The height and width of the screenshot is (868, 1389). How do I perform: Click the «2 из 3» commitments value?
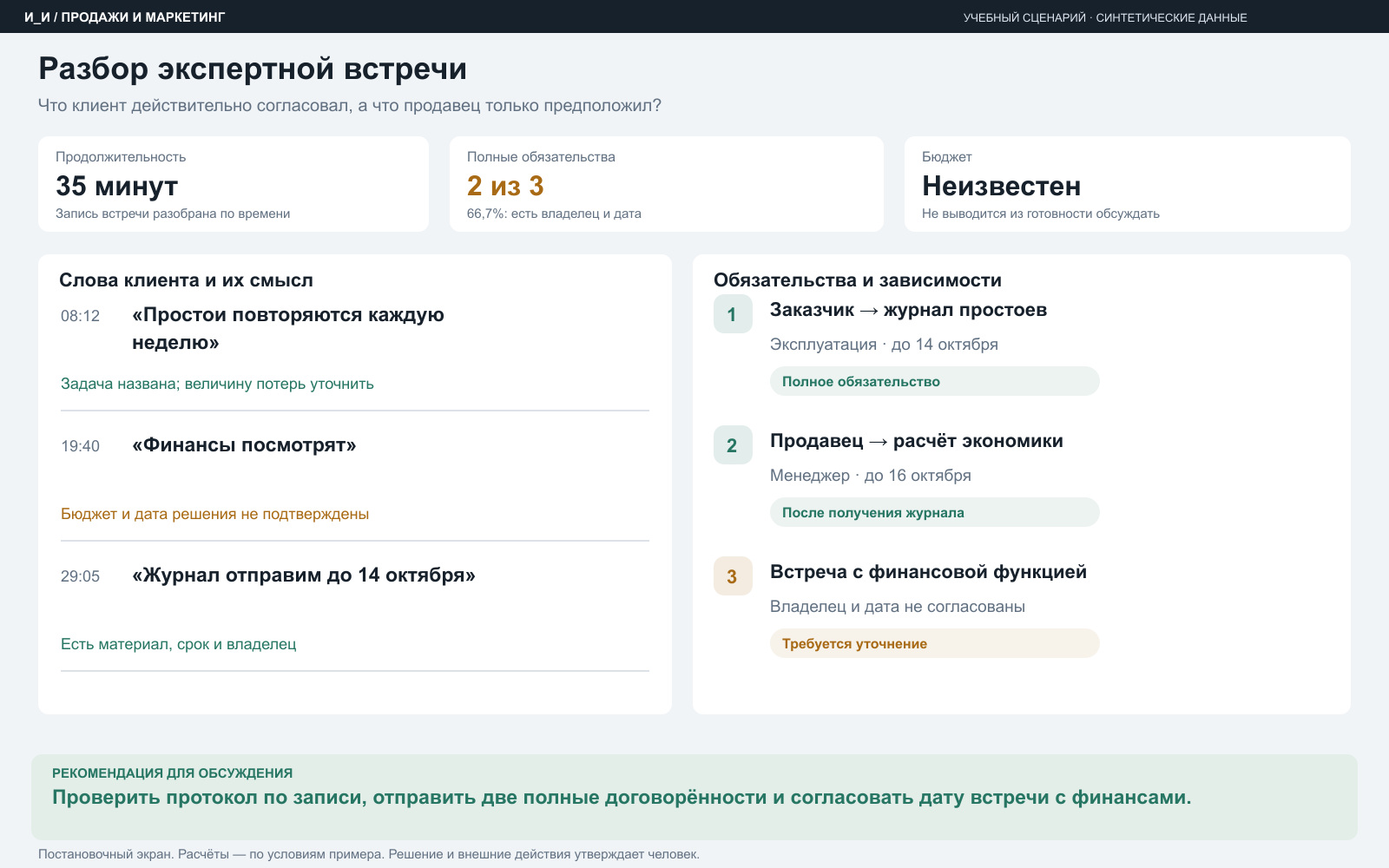click(x=505, y=186)
